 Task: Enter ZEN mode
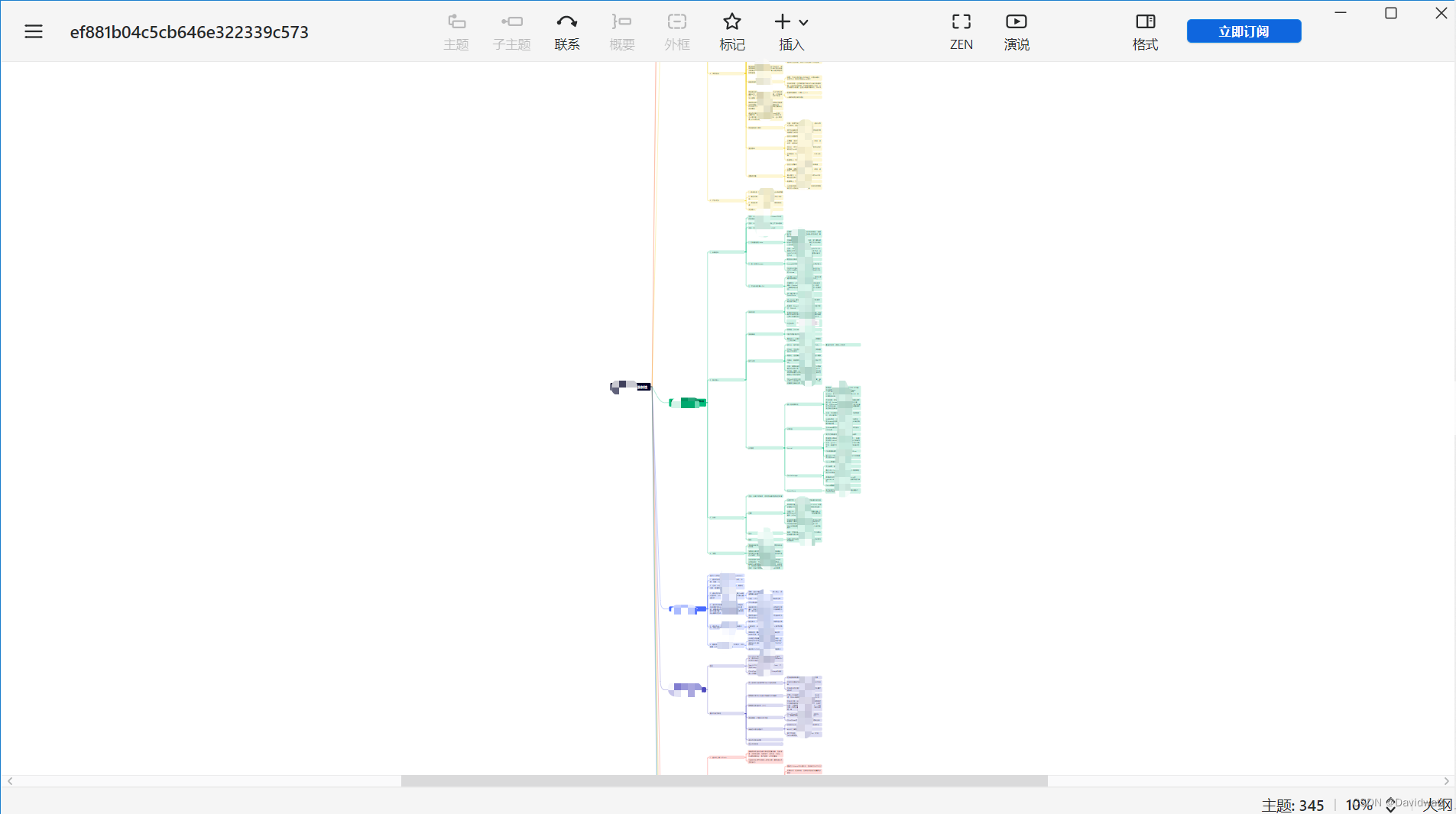pyautogui.click(x=961, y=32)
